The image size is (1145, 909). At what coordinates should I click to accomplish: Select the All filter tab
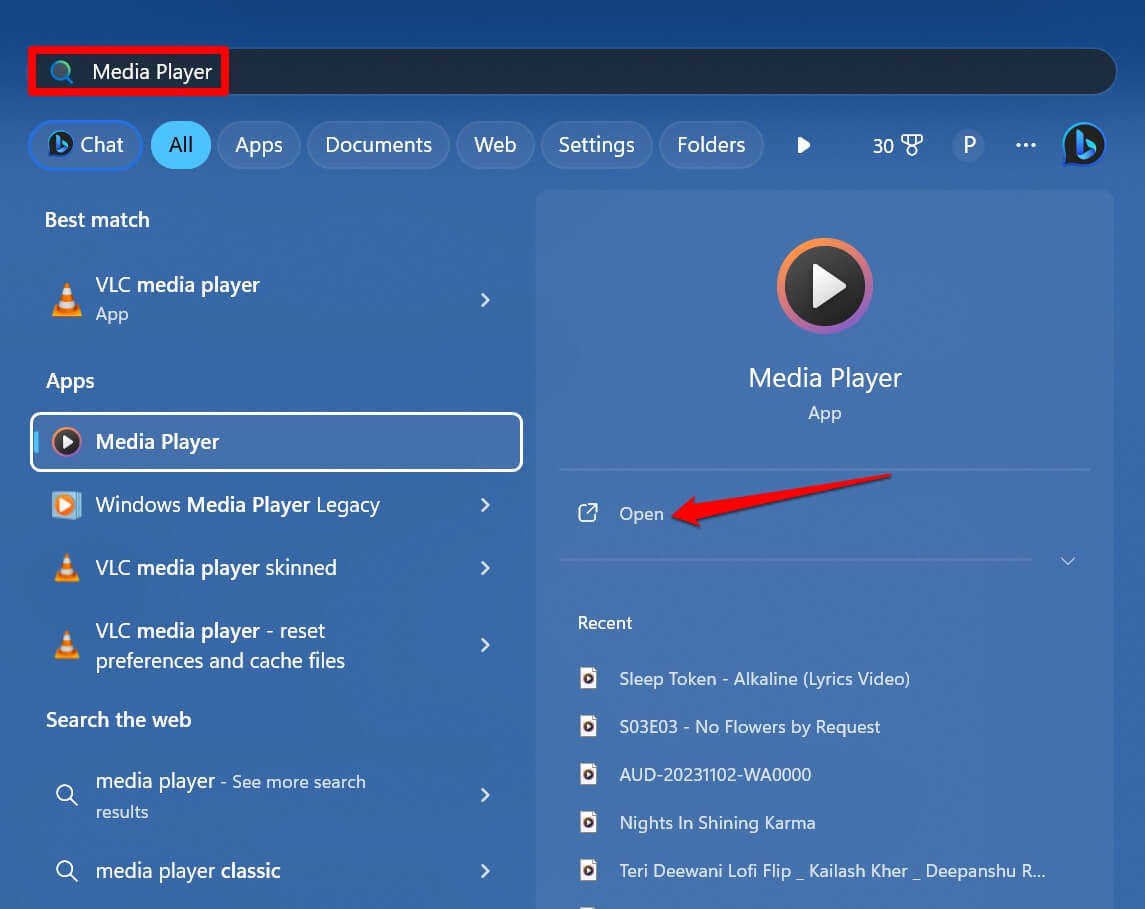(180, 145)
